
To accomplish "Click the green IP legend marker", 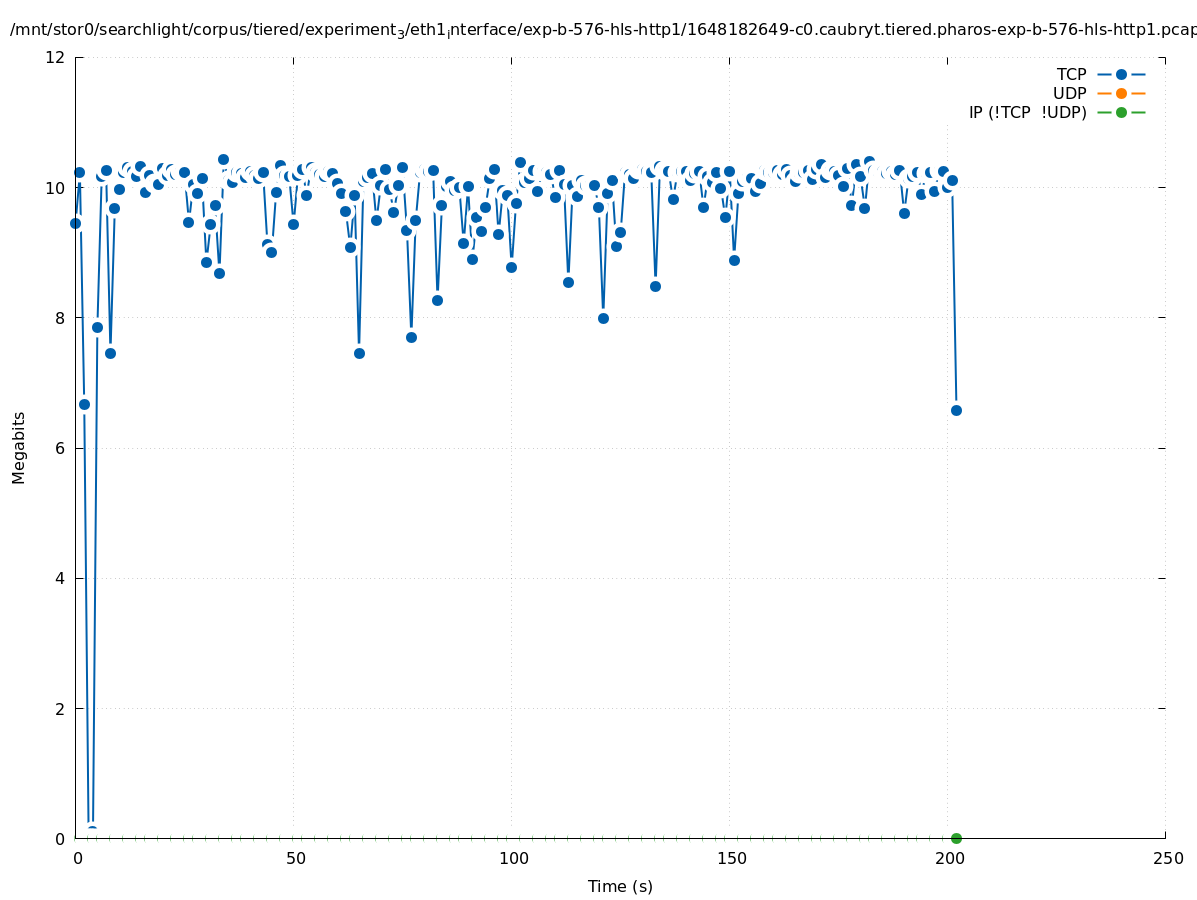I will [1121, 112].
